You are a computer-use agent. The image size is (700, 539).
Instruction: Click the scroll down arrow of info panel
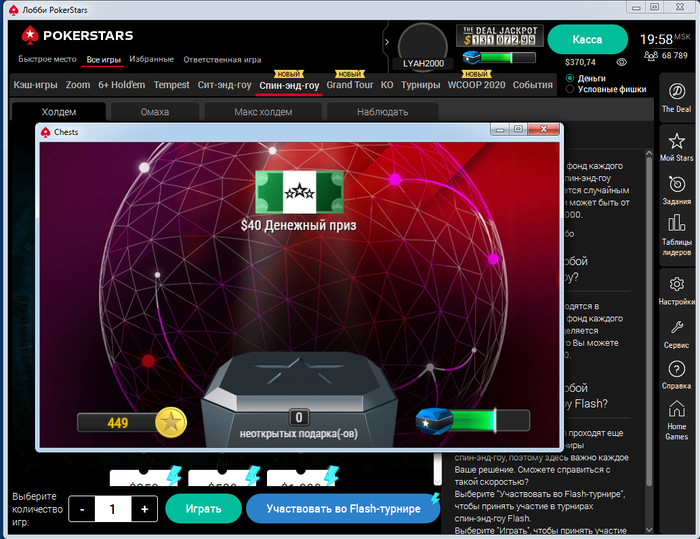[x=649, y=530]
